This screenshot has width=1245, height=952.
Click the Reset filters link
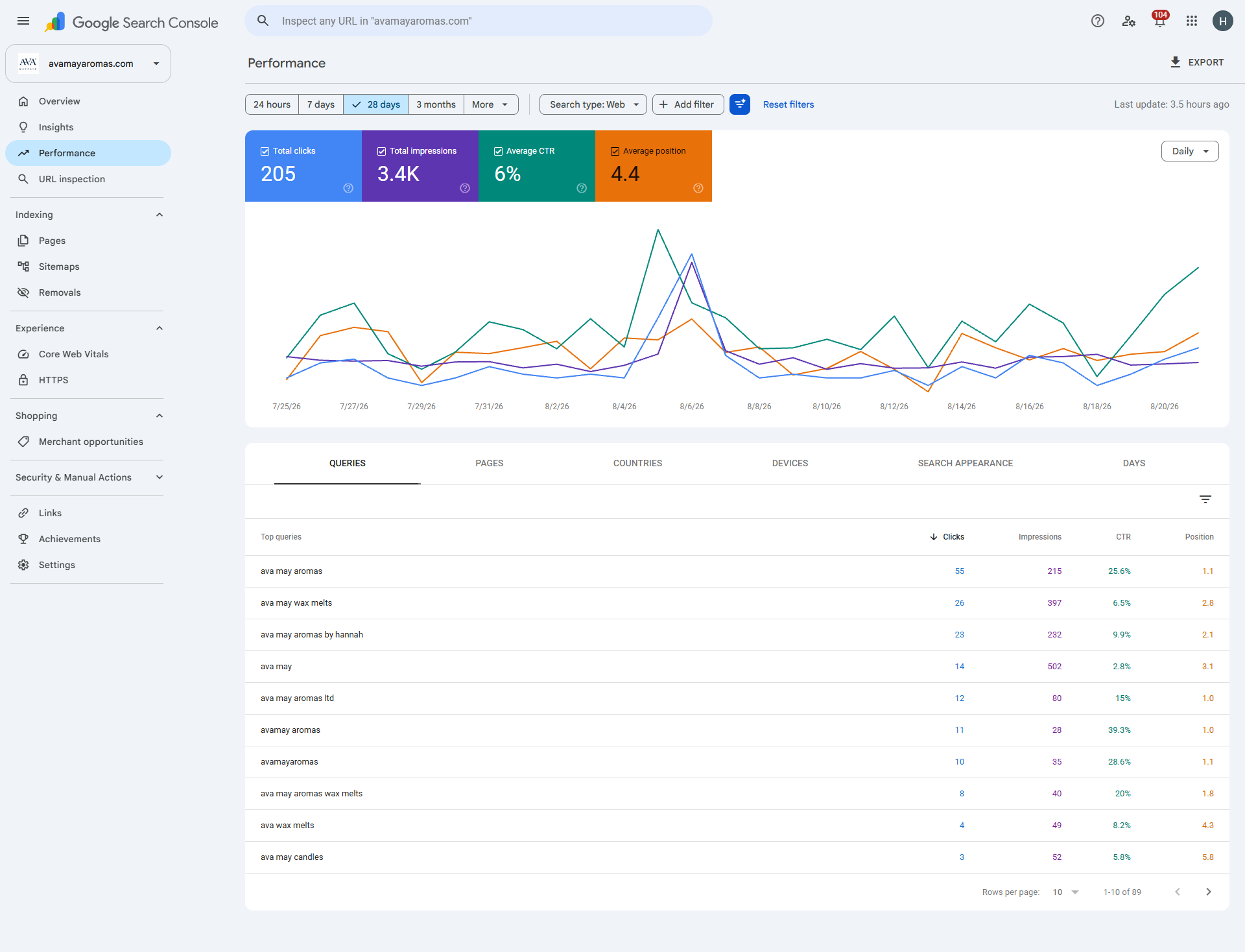788,104
